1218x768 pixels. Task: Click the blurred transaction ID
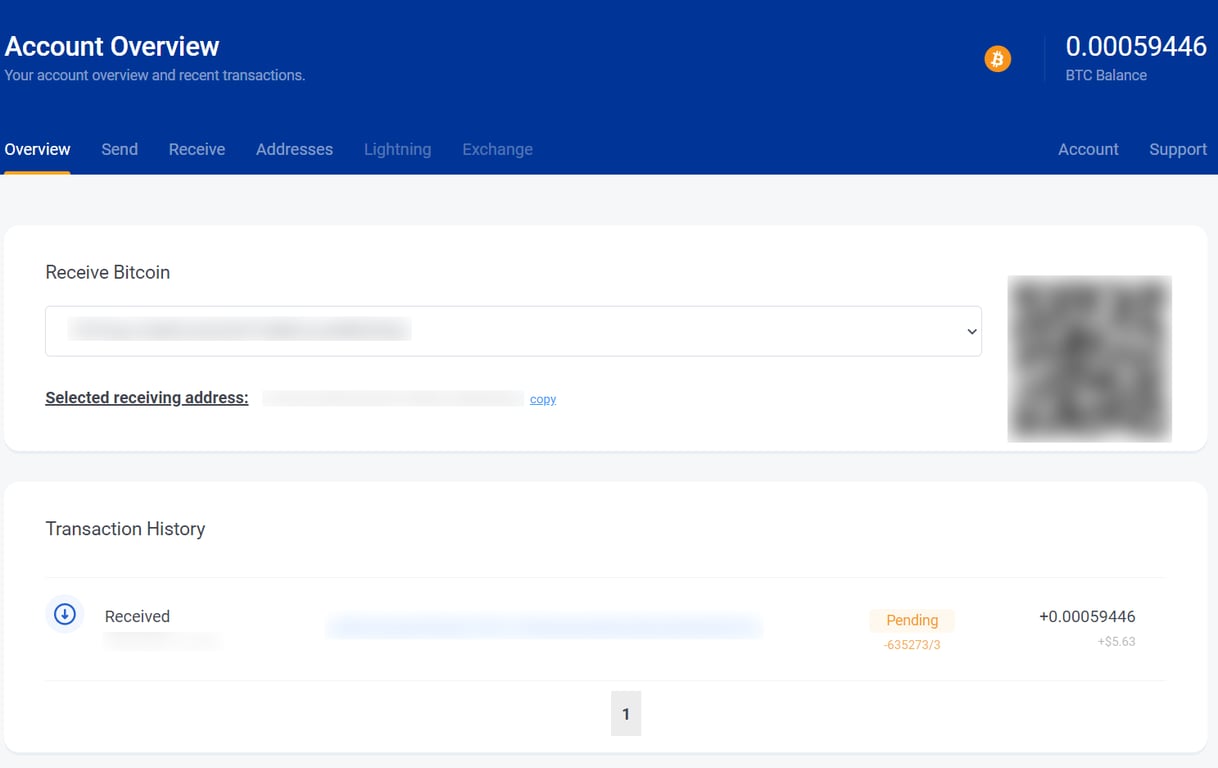point(543,626)
